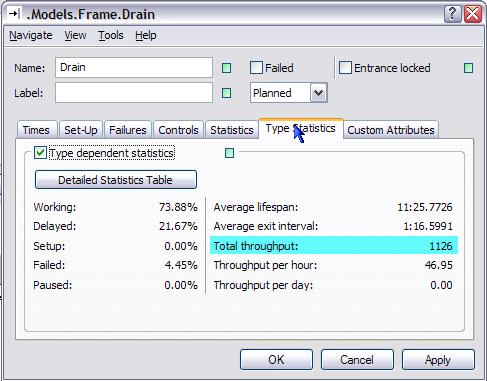Click the green inheritance square next to Name
The image size is (487, 381).
tap(226, 68)
